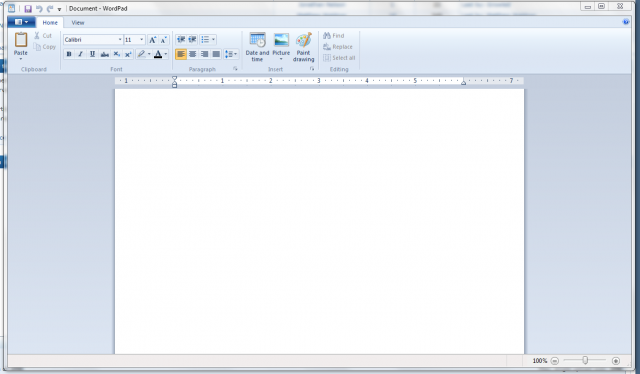The width and height of the screenshot is (640, 374).
Task: Insert Date and time
Action: pos(258,47)
